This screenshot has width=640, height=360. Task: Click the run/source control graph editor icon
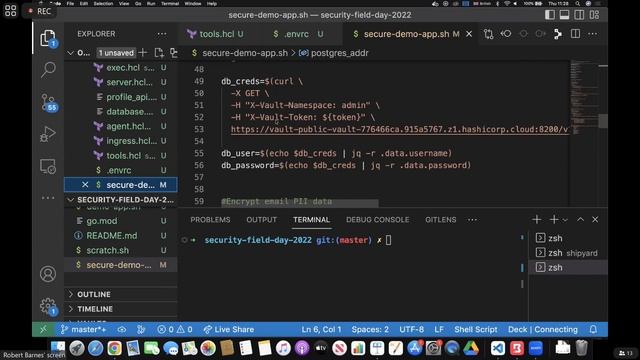(558, 34)
